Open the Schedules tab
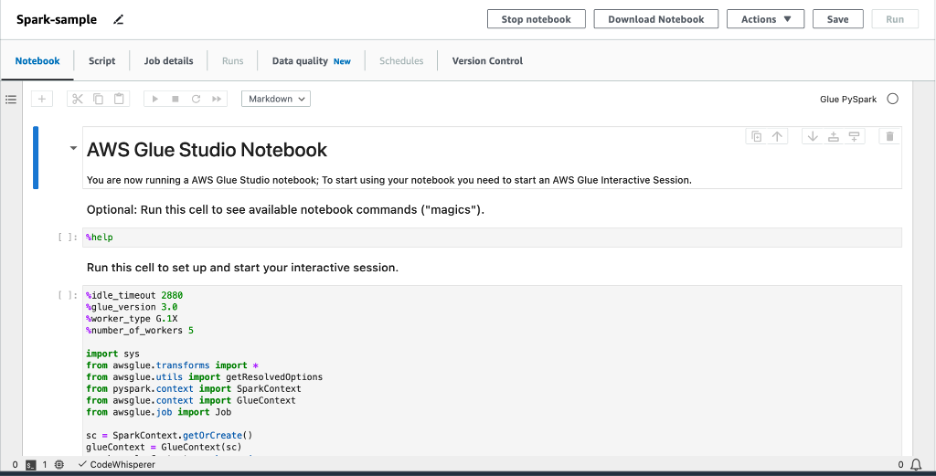The width and height of the screenshot is (936, 476). point(401,61)
